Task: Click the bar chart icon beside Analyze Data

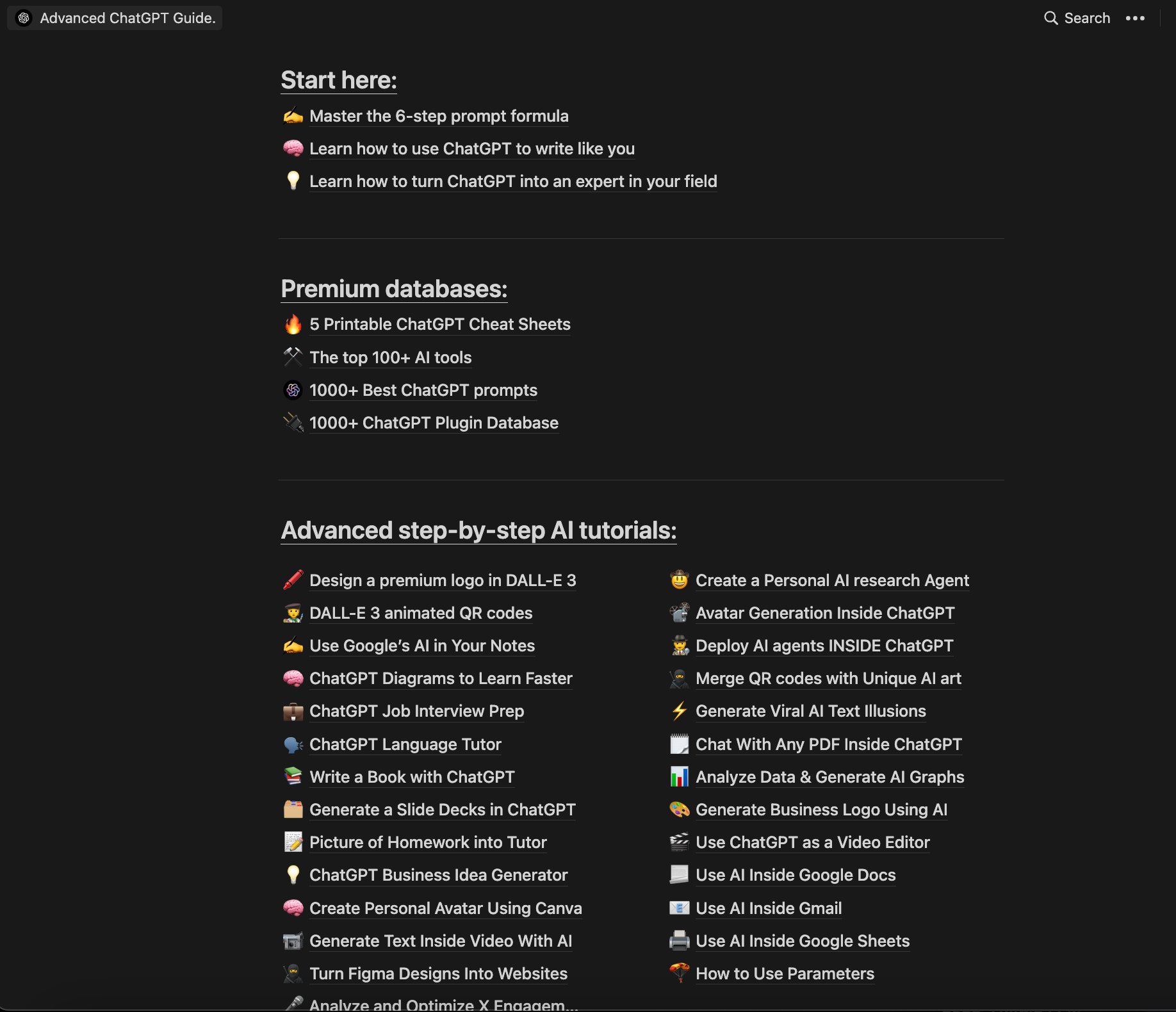Action: coord(680,777)
